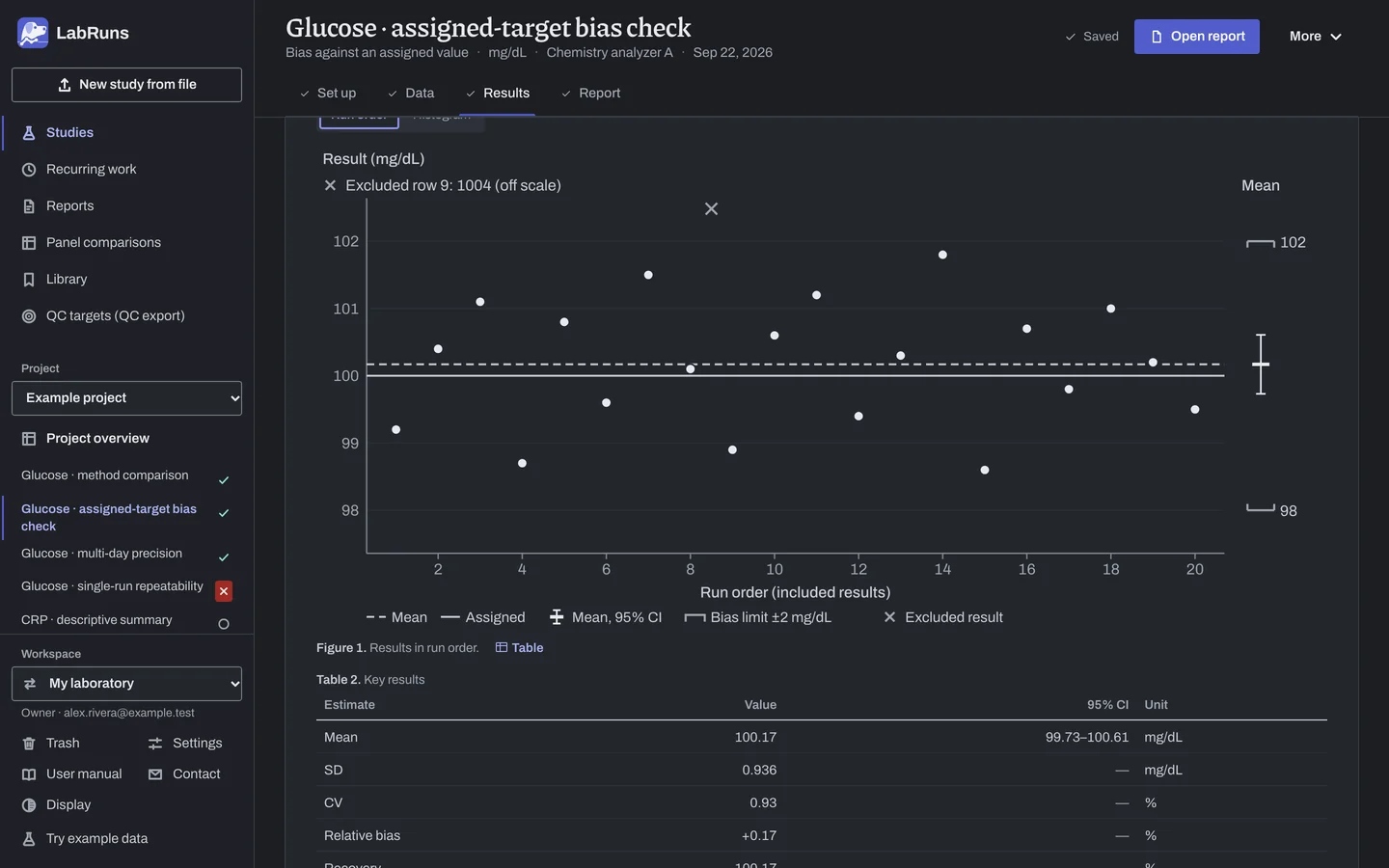
Task: Expand the Example project dropdown
Action: pyautogui.click(x=126, y=398)
